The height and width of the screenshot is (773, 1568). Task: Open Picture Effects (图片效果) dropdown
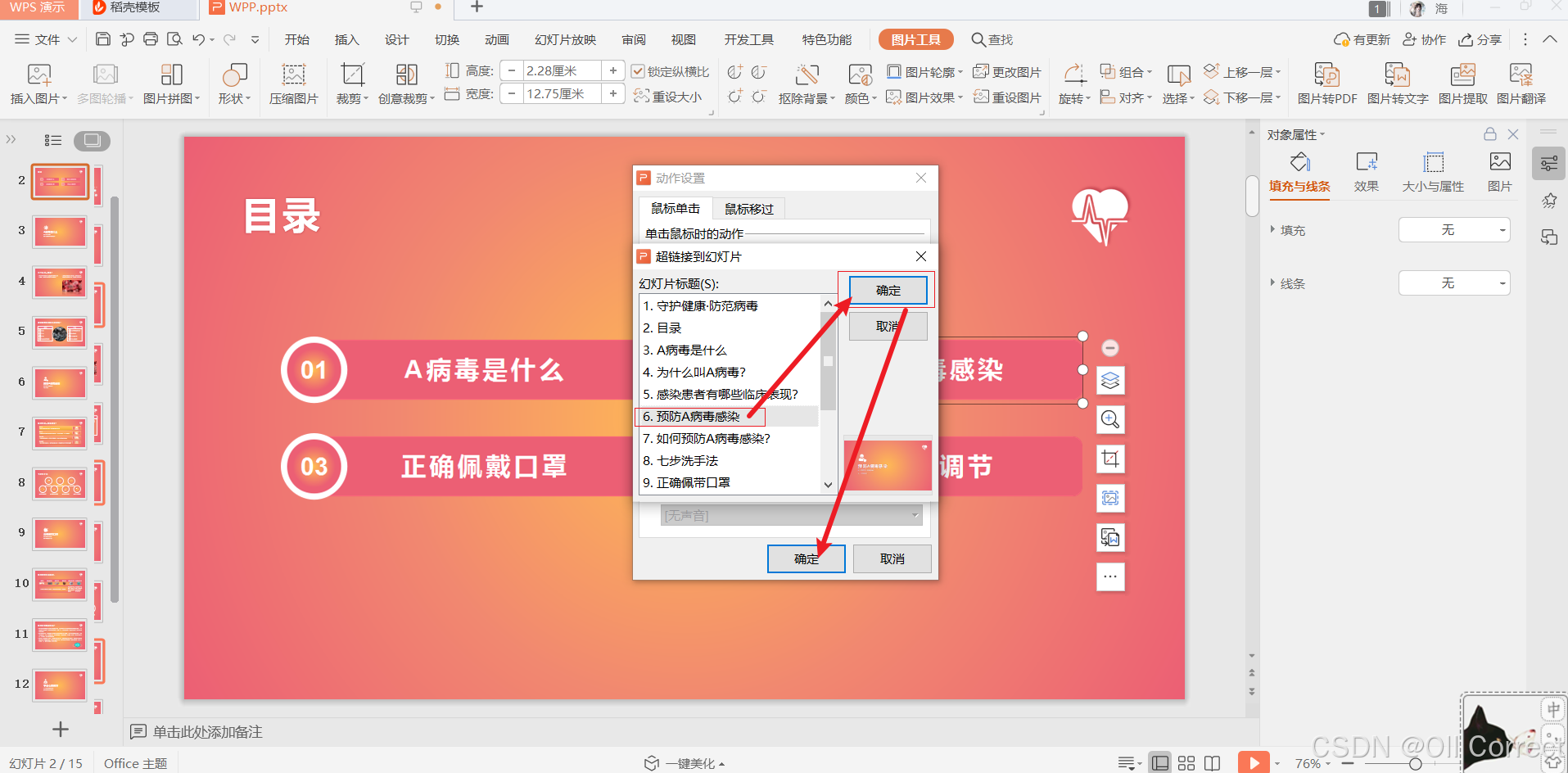[x=925, y=97]
